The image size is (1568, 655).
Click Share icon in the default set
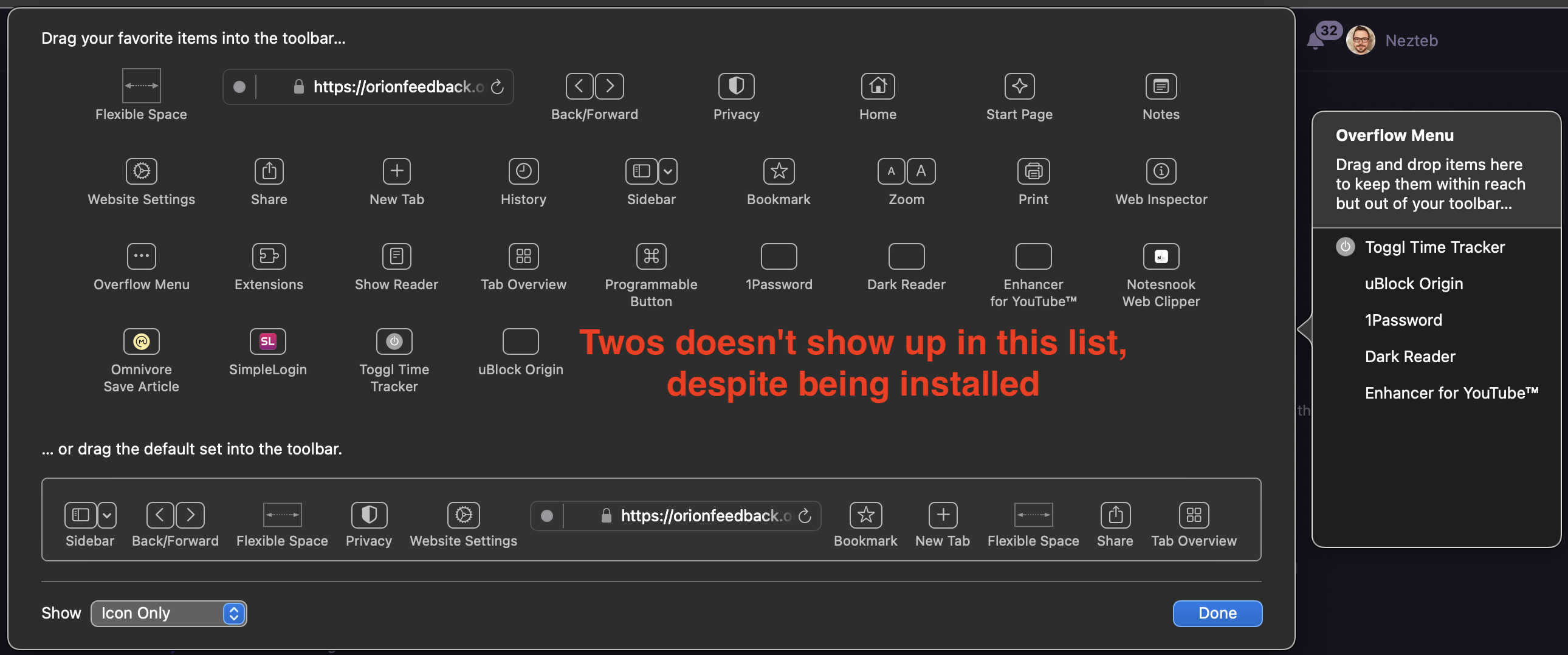[1116, 516]
